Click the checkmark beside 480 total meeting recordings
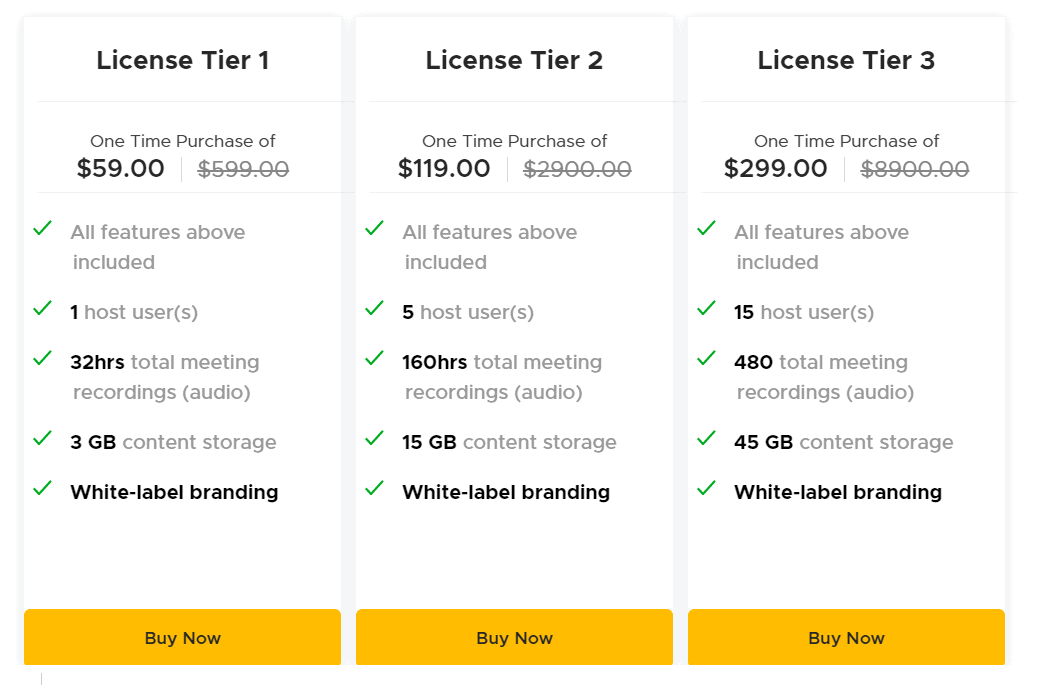Viewport: 1039px width, 685px height. click(706, 361)
